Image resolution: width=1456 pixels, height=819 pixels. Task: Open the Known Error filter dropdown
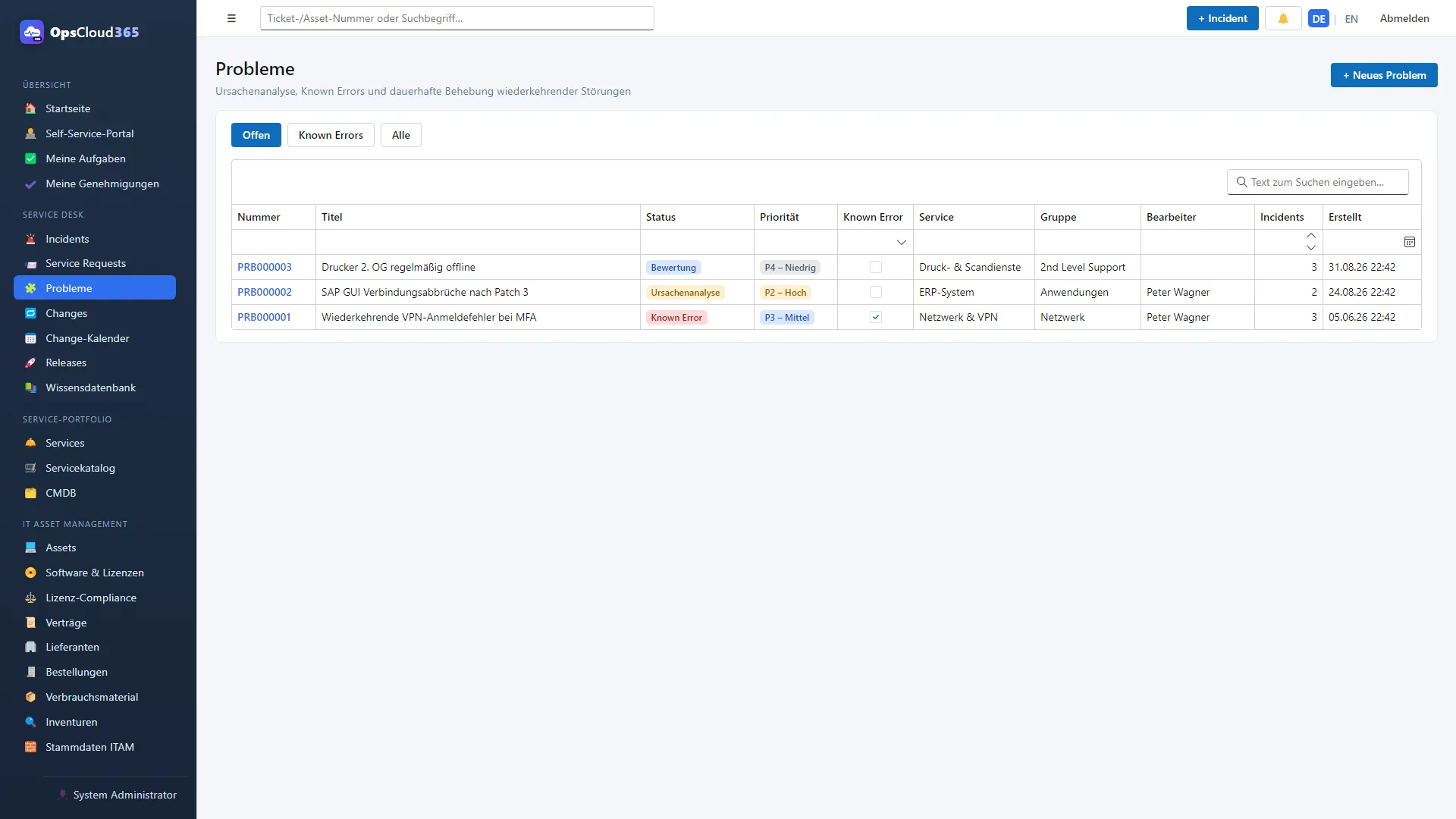coord(901,243)
